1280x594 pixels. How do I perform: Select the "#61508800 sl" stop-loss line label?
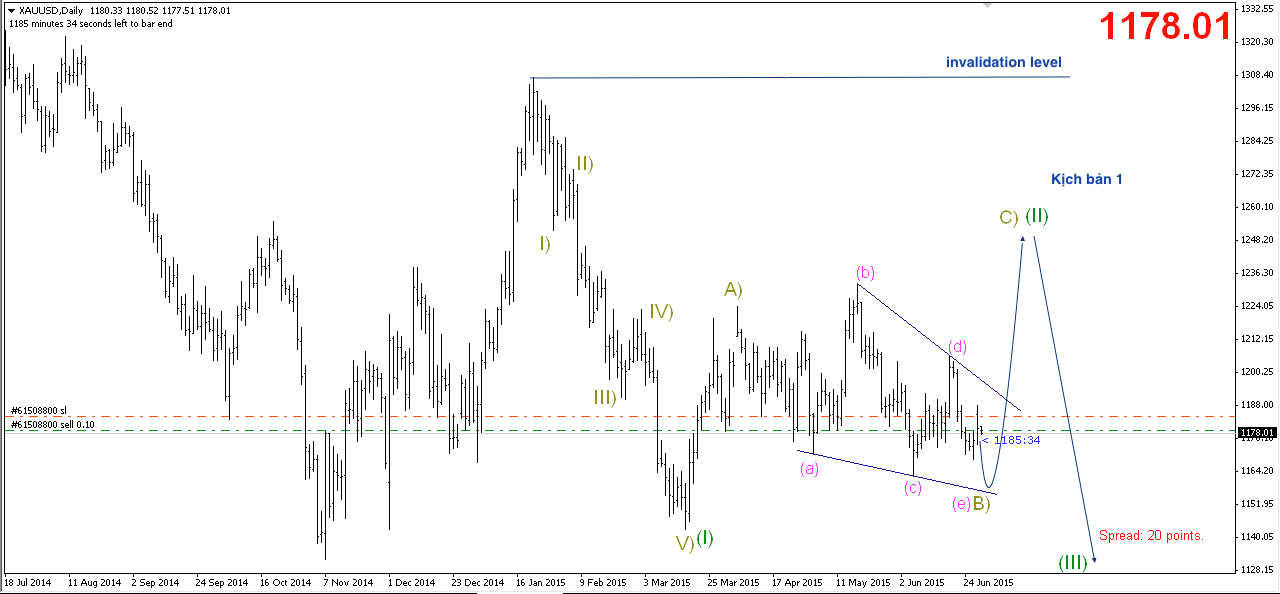tap(39, 411)
